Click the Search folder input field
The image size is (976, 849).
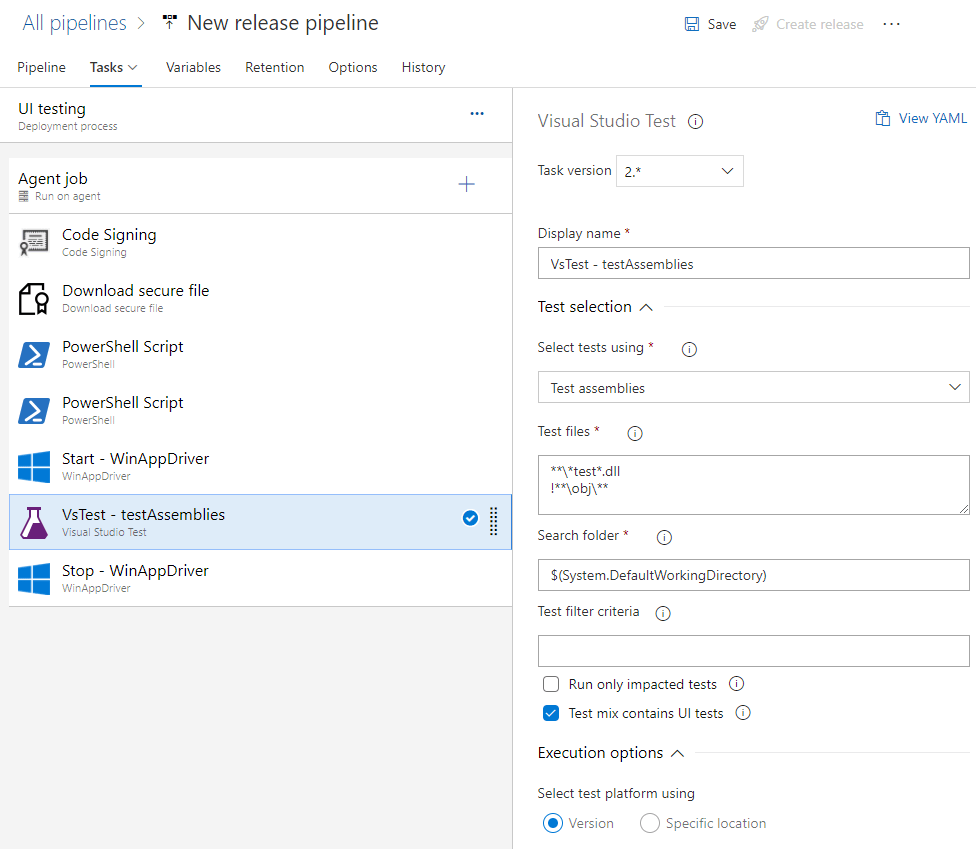(x=753, y=575)
